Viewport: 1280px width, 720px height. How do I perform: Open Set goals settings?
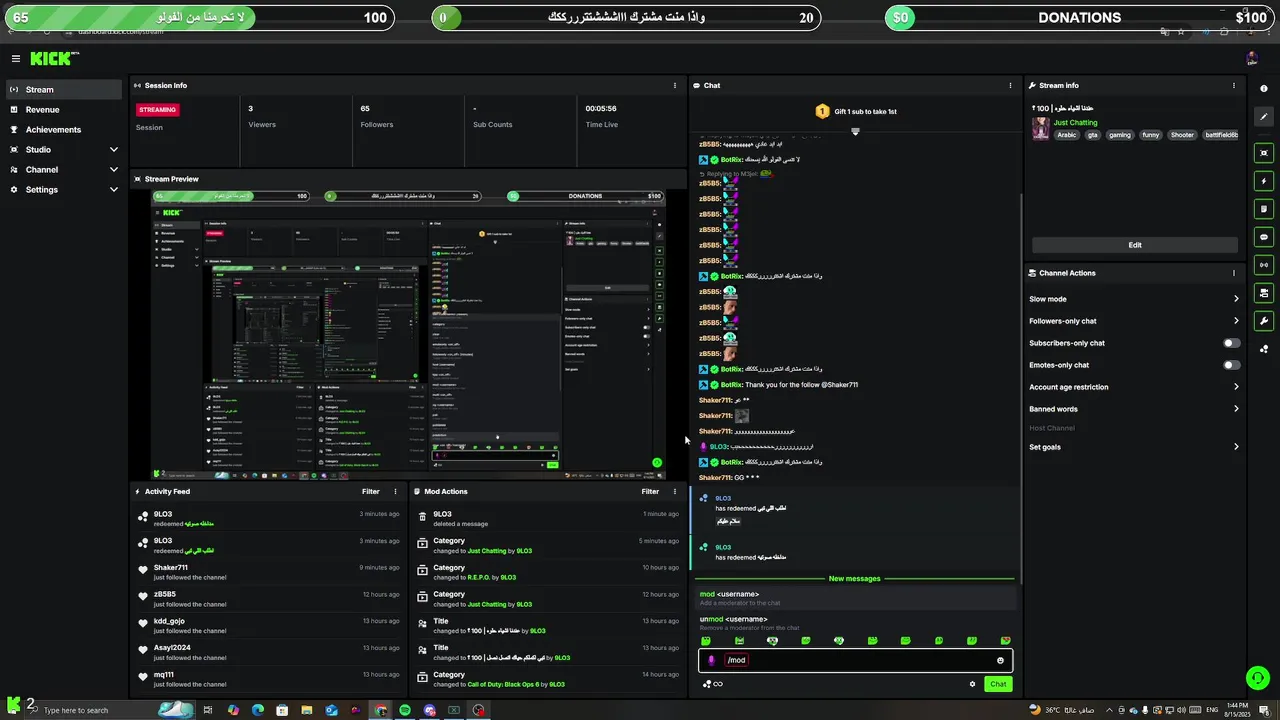pos(1134,447)
